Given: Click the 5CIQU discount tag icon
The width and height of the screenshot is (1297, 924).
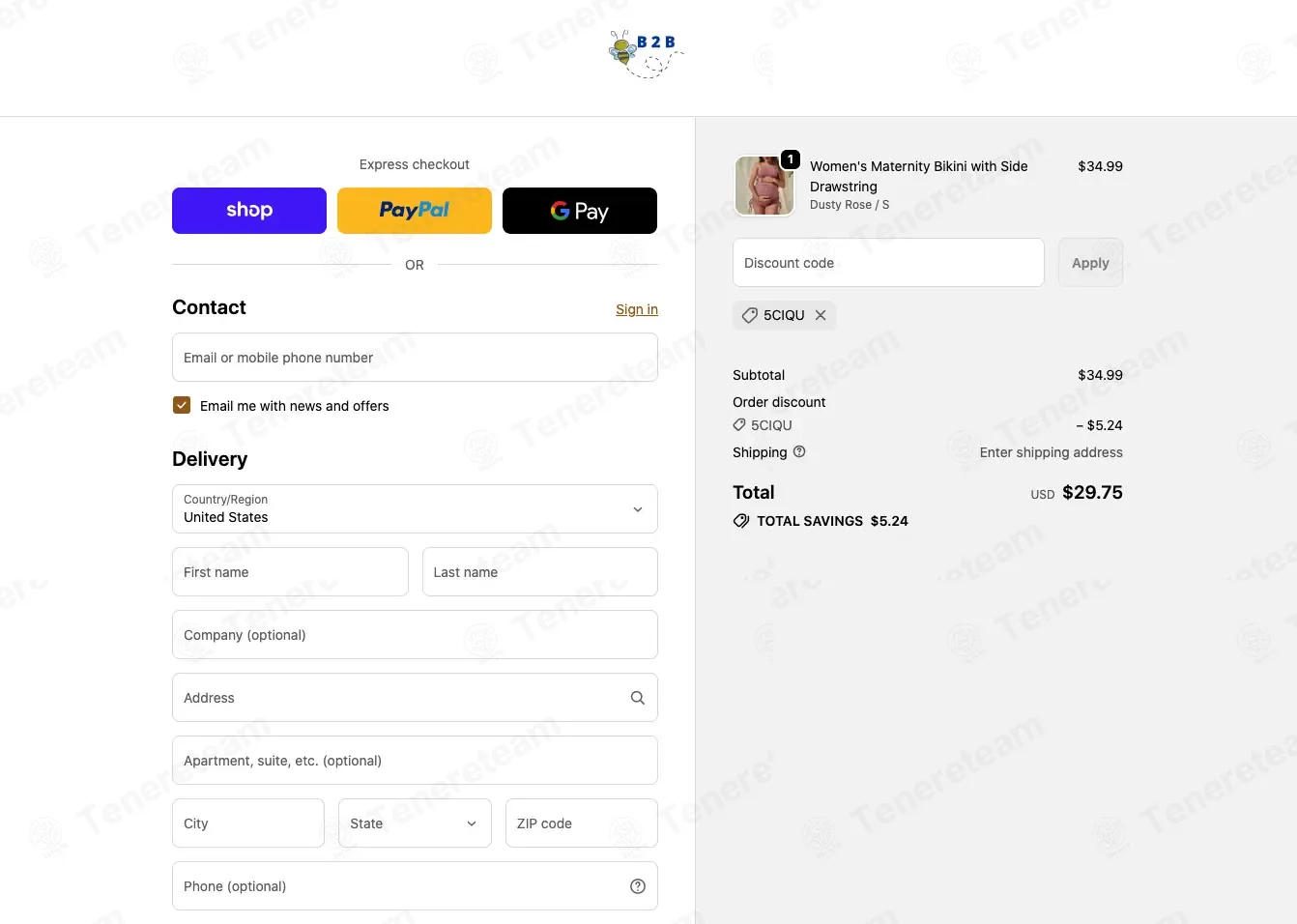Looking at the screenshot, I should [749, 315].
